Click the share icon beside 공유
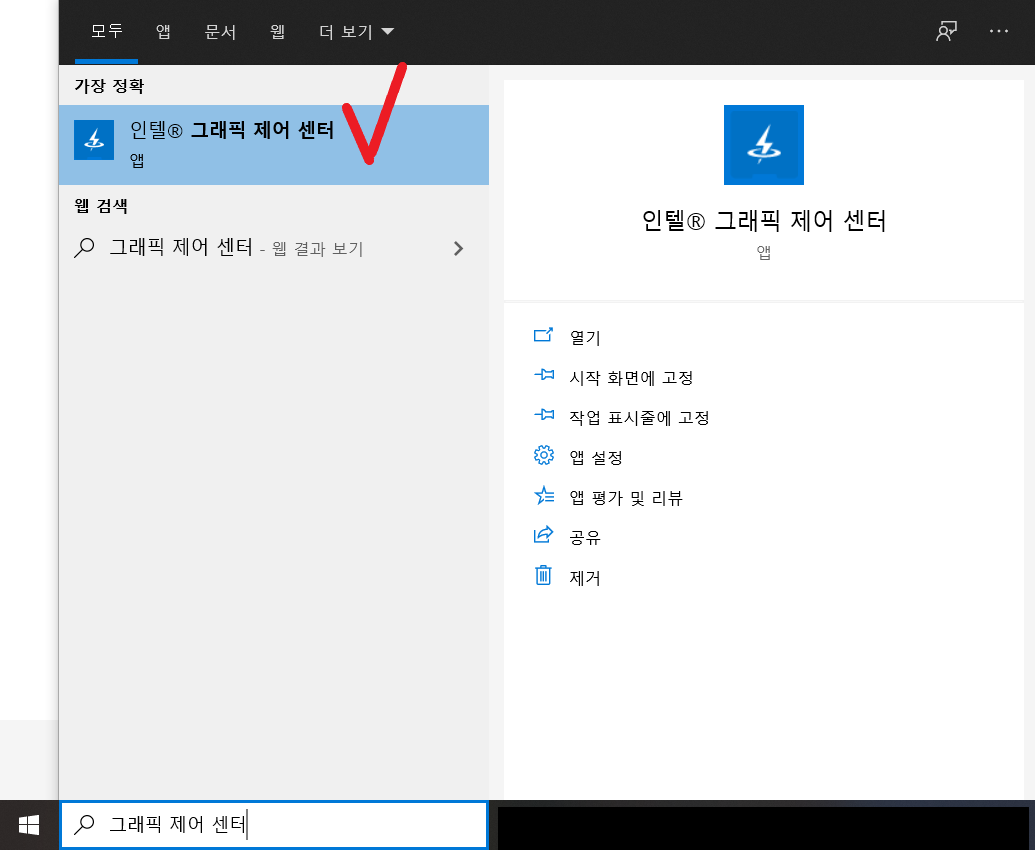Image resolution: width=1035 pixels, height=850 pixels. tap(543, 535)
